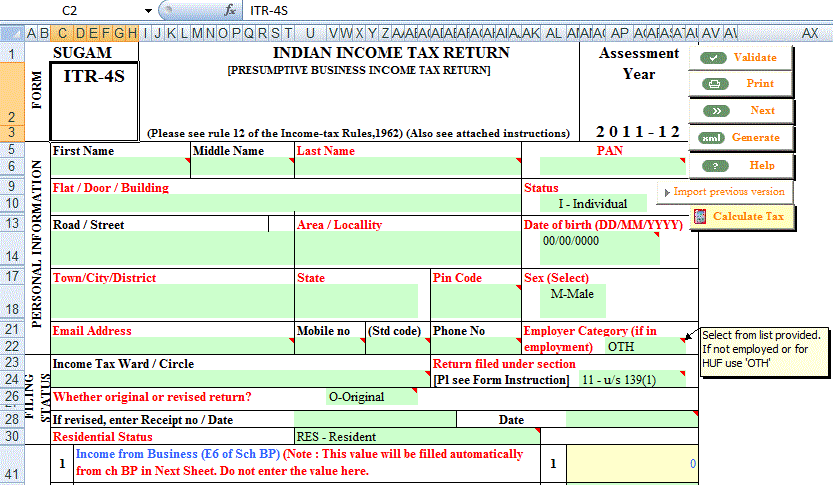833x485 pixels.
Task: Click the Calculate Tax calculator icon
Action: (x=700, y=216)
